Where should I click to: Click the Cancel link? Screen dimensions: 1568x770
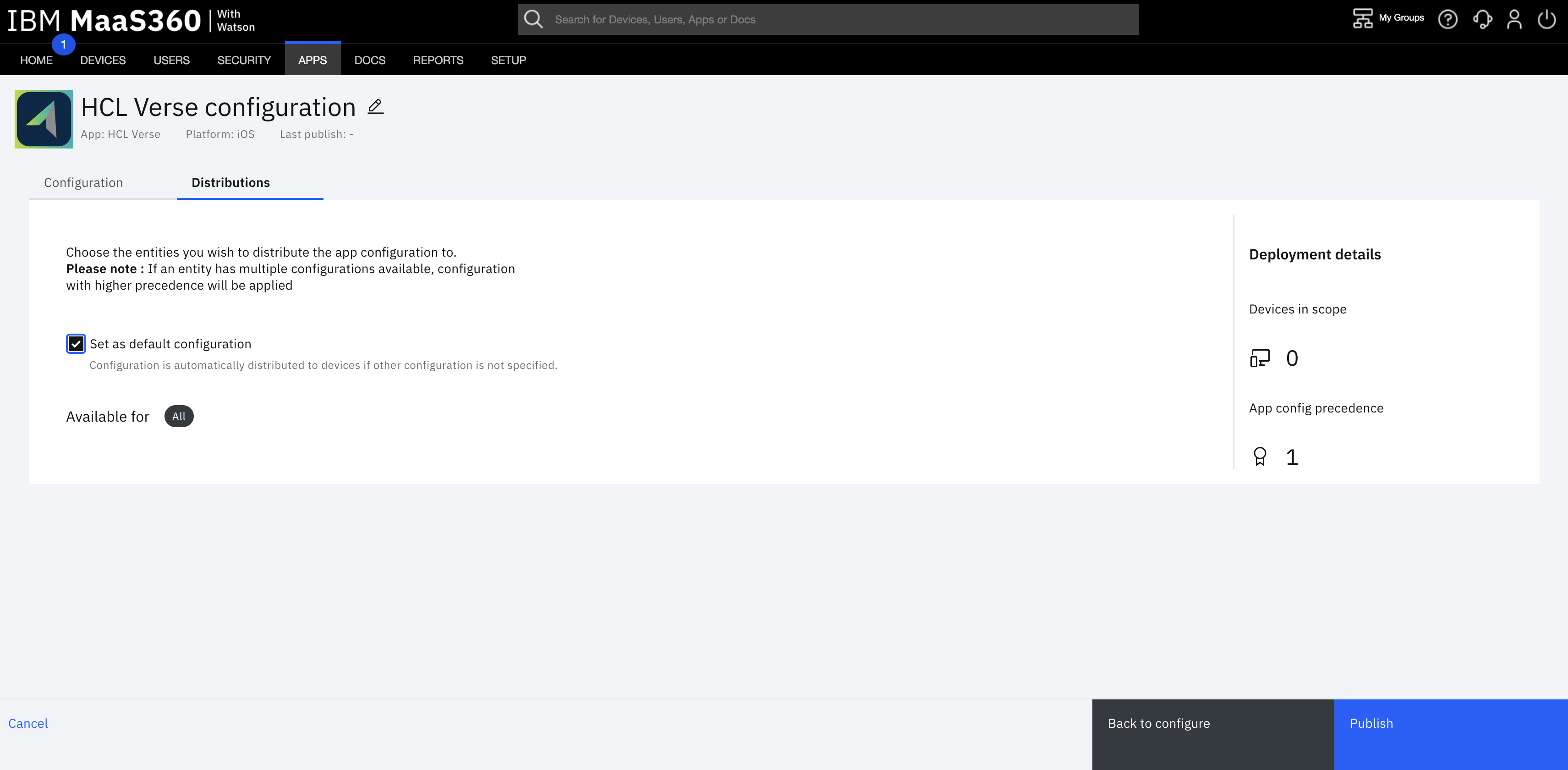(x=27, y=723)
